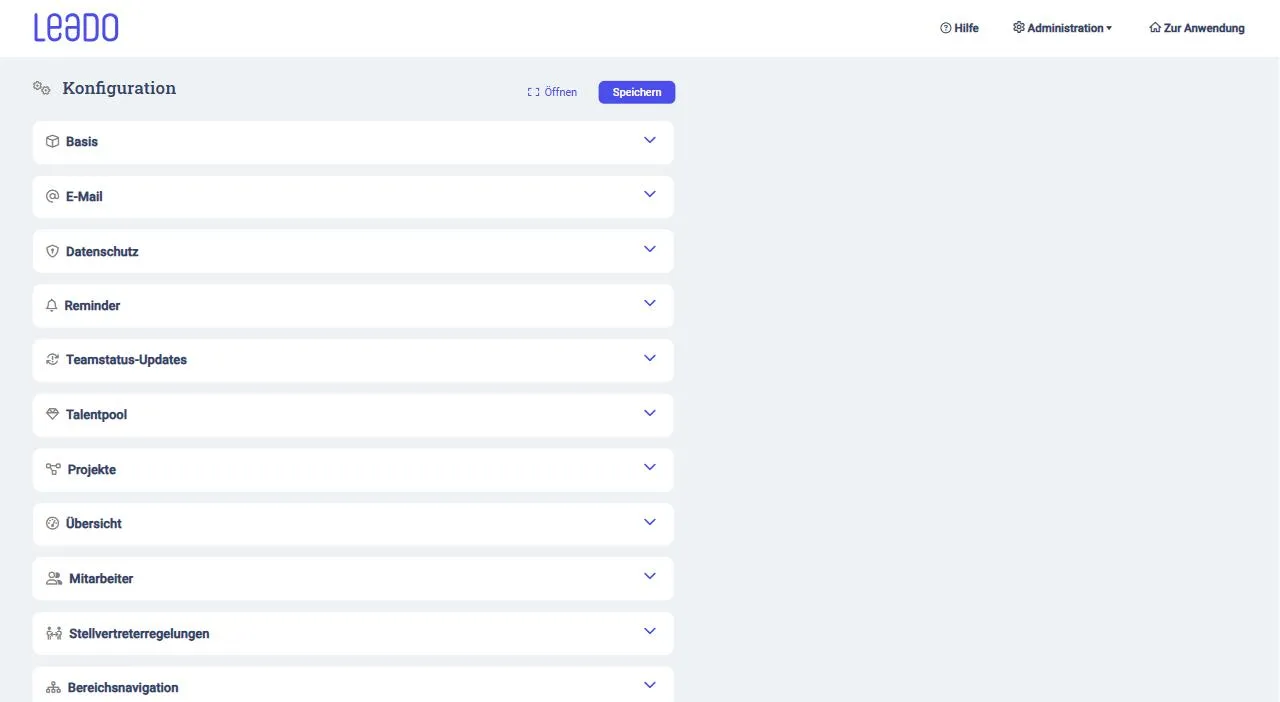The height and width of the screenshot is (702, 1280).
Task: Click the Basis section title
Action: tap(82, 142)
